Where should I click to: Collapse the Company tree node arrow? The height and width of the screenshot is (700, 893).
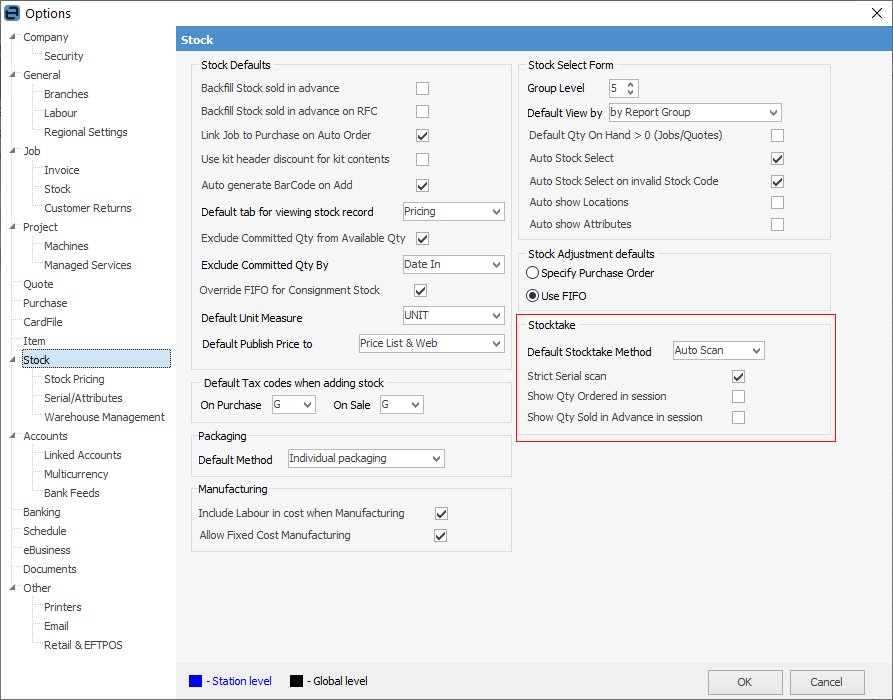(x=13, y=37)
